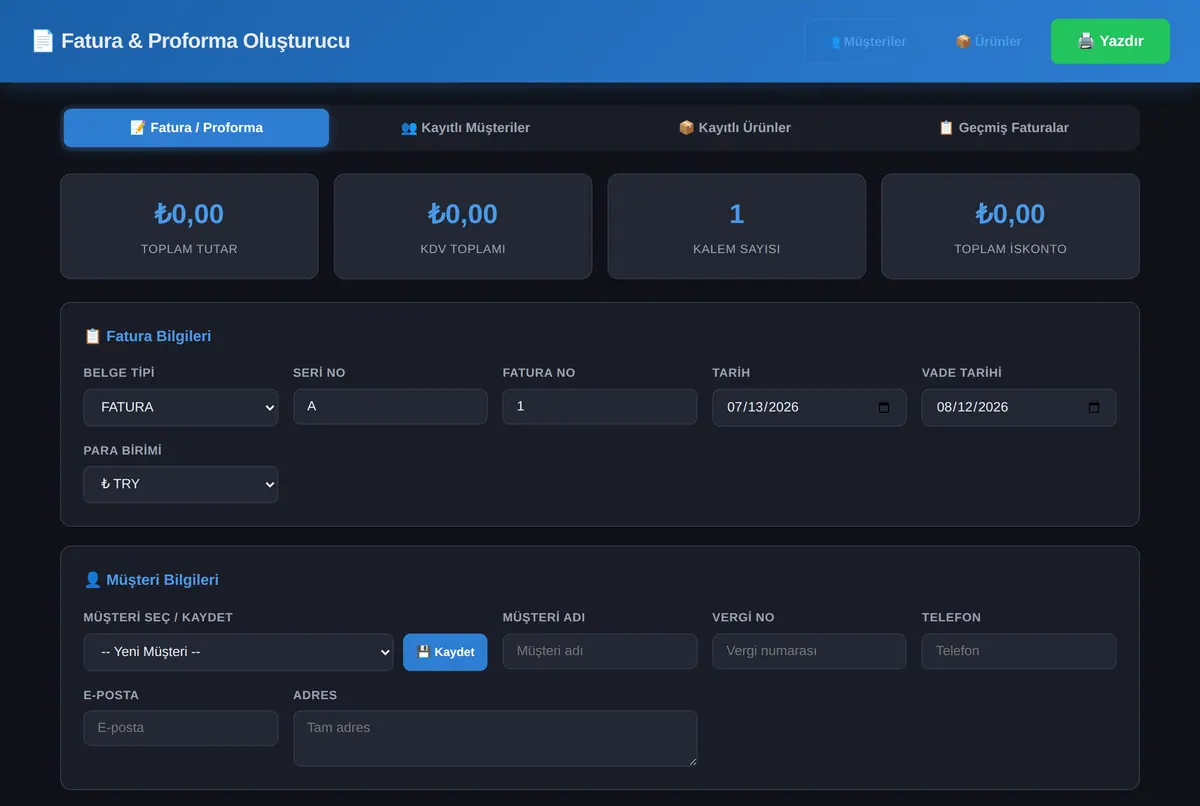Viewport: 1200px width, 806px height.
Task: Click the Ürünler header button
Action: coord(988,41)
